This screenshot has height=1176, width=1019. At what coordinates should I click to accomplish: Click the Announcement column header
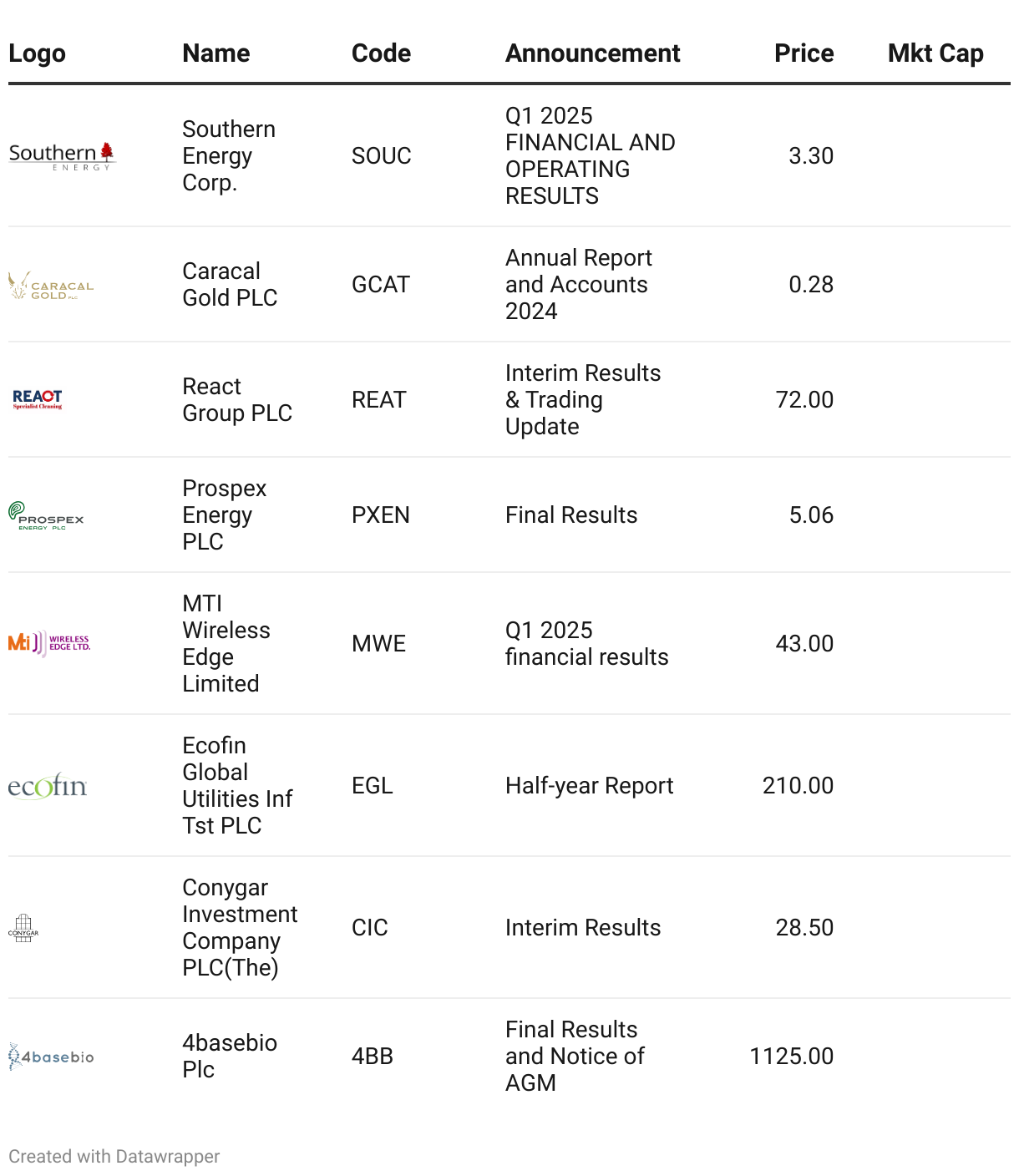pyautogui.click(x=593, y=53)
